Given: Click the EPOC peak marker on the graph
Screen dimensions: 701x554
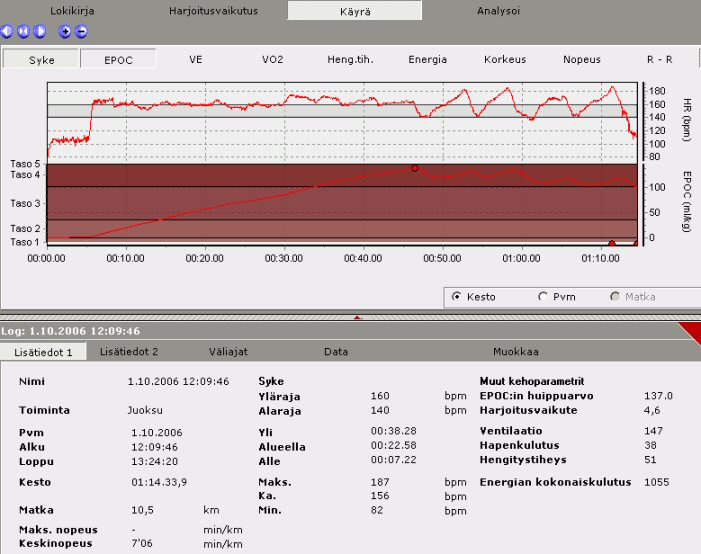Looking at the screenshot, I should pyautogui.click(x=414, y=168).
